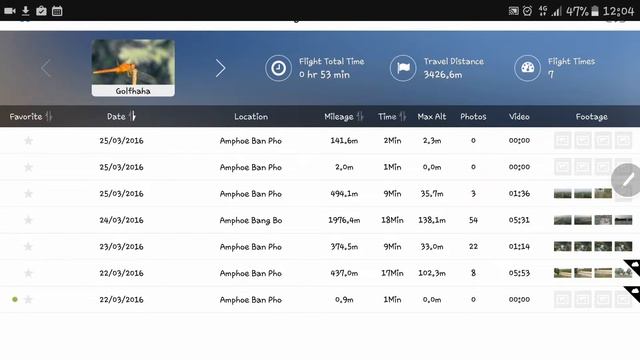Image resolution: width=640 pixels, height=360 pixels.
Task: Tap the cloud sync badge on the 437.0m row
Action: [634, 266]
